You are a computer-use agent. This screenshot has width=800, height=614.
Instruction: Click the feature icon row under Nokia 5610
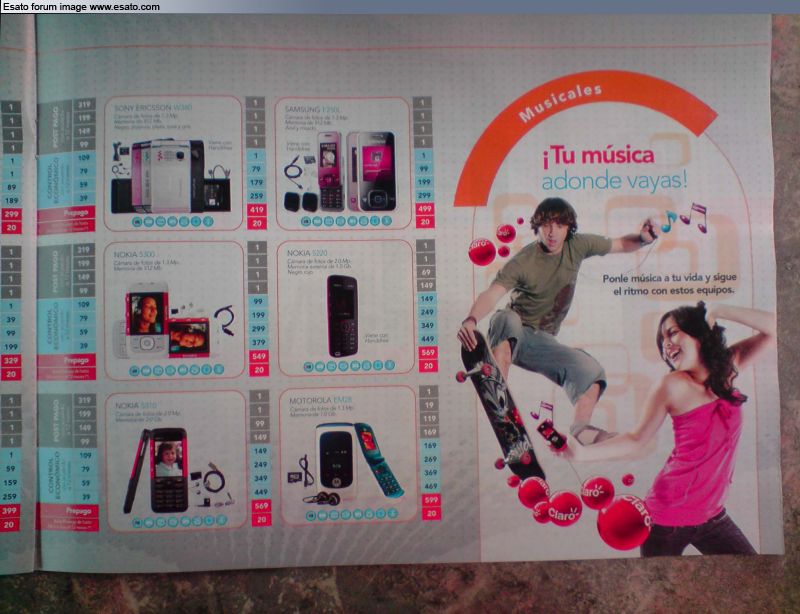179,521
